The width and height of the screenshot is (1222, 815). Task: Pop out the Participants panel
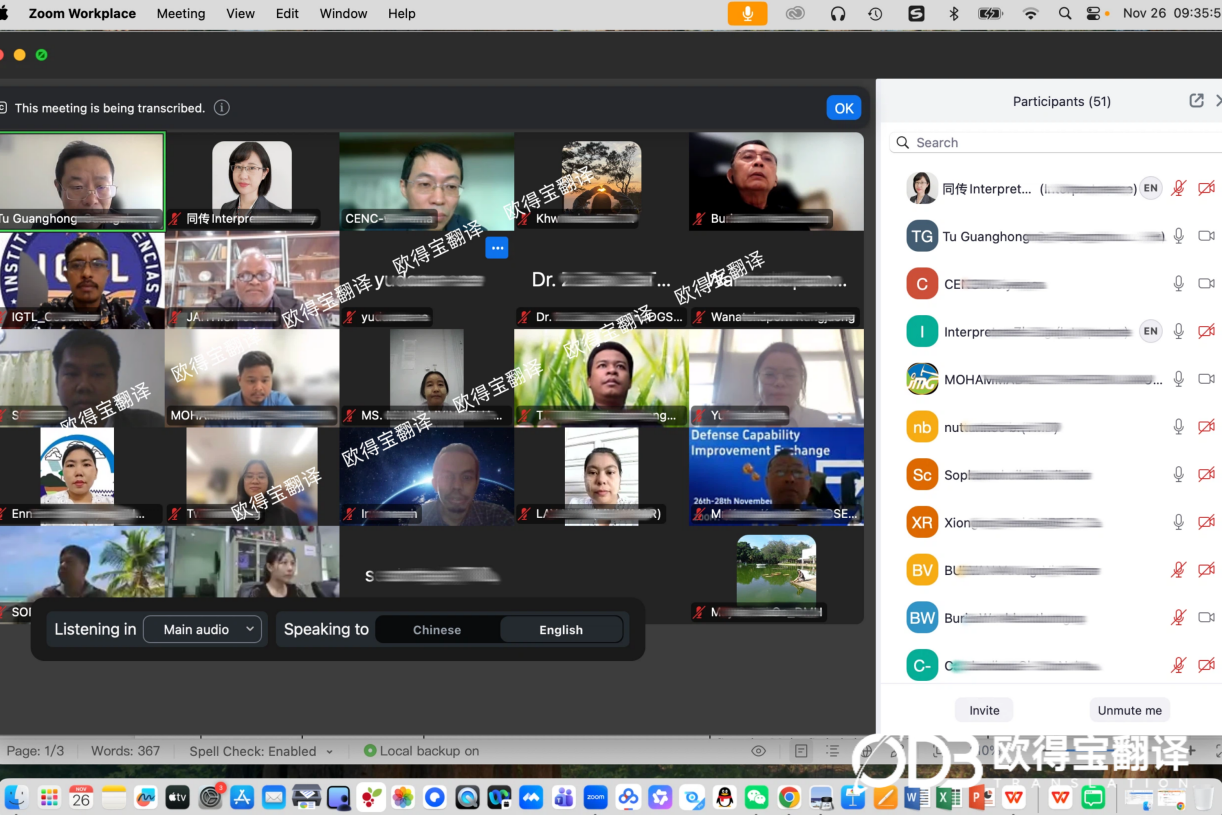tap(1196, 101)
